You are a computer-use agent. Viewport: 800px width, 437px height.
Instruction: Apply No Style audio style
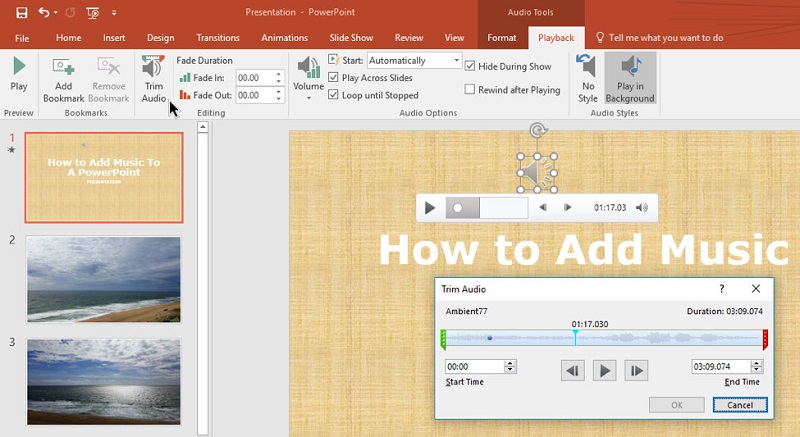tap(588, 78)
